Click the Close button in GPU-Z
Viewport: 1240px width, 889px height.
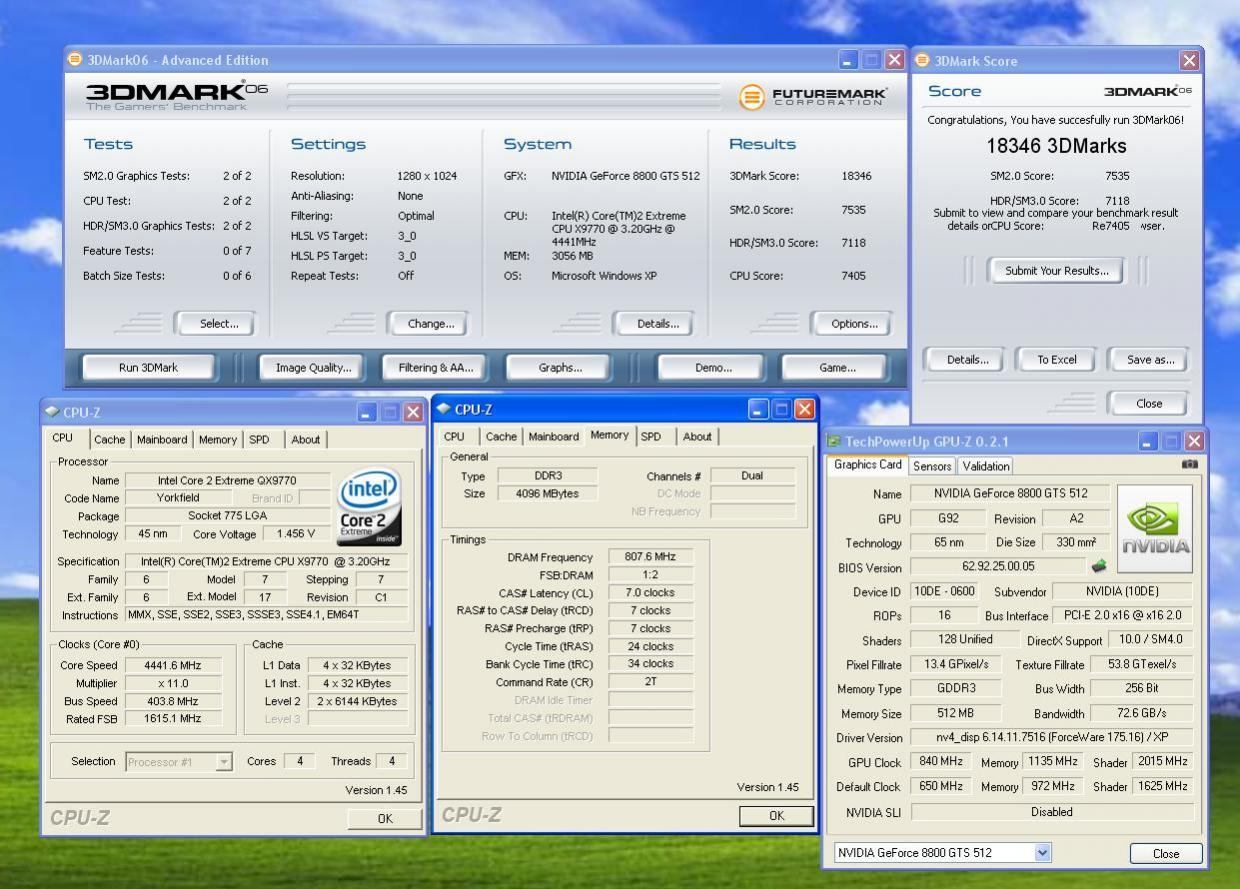coord(1166,853)
